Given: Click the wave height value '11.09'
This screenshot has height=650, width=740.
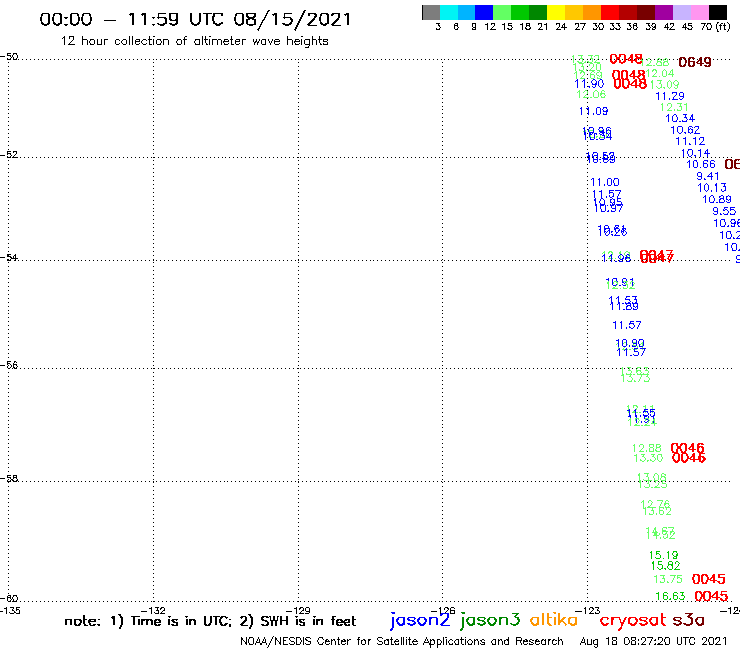Looking at the screenshot, I should point(593,111).
